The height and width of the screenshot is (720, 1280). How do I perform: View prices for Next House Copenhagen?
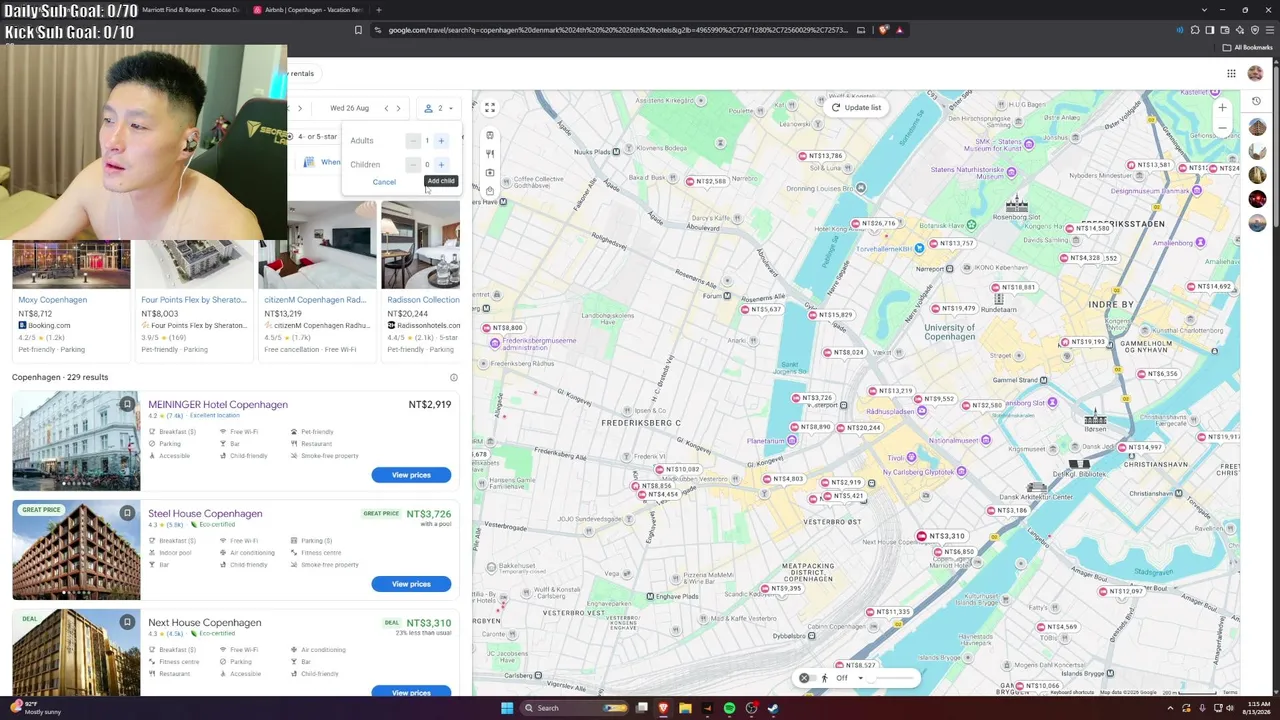pyautogui.click(x=411, y=692)
